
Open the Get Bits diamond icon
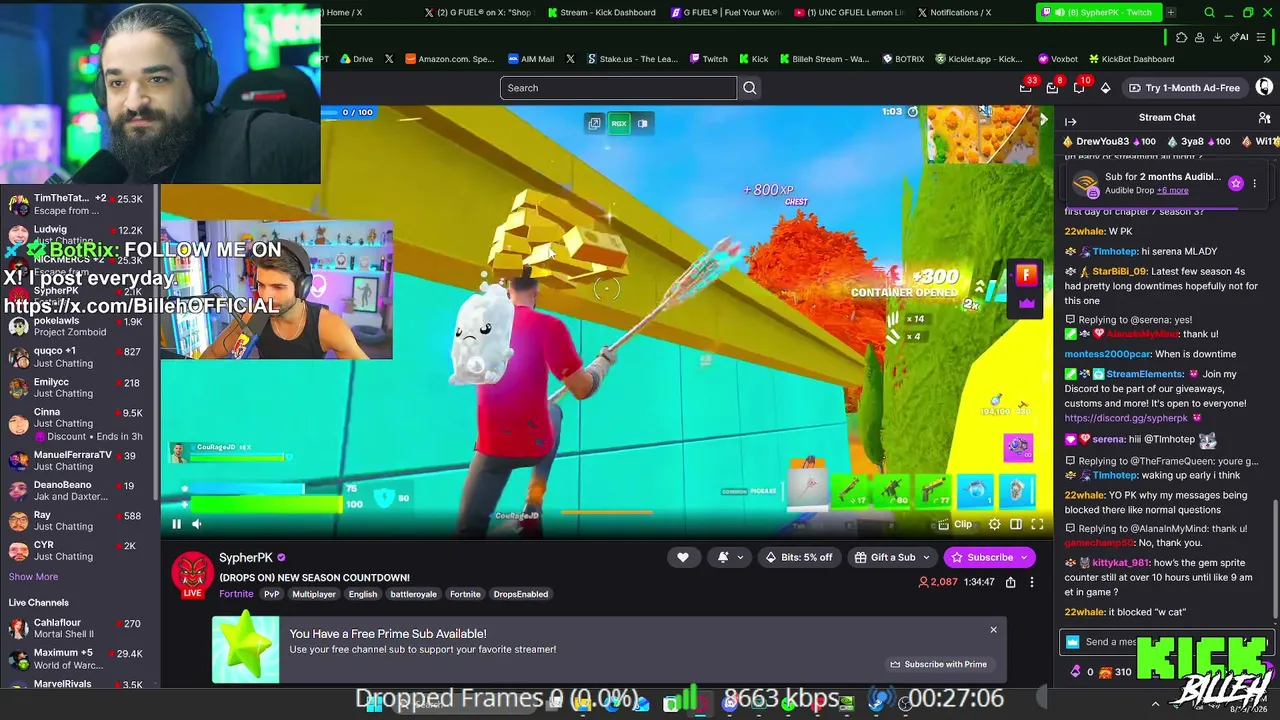[x=1105, y=88]
